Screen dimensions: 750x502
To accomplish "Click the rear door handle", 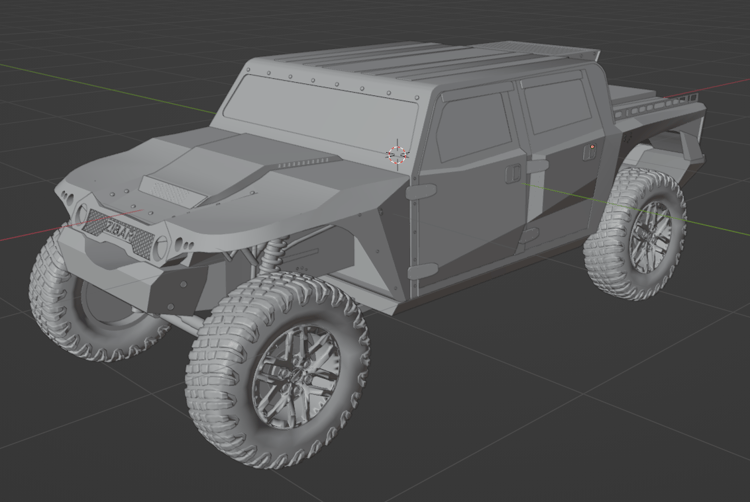I will click(589, 151).
